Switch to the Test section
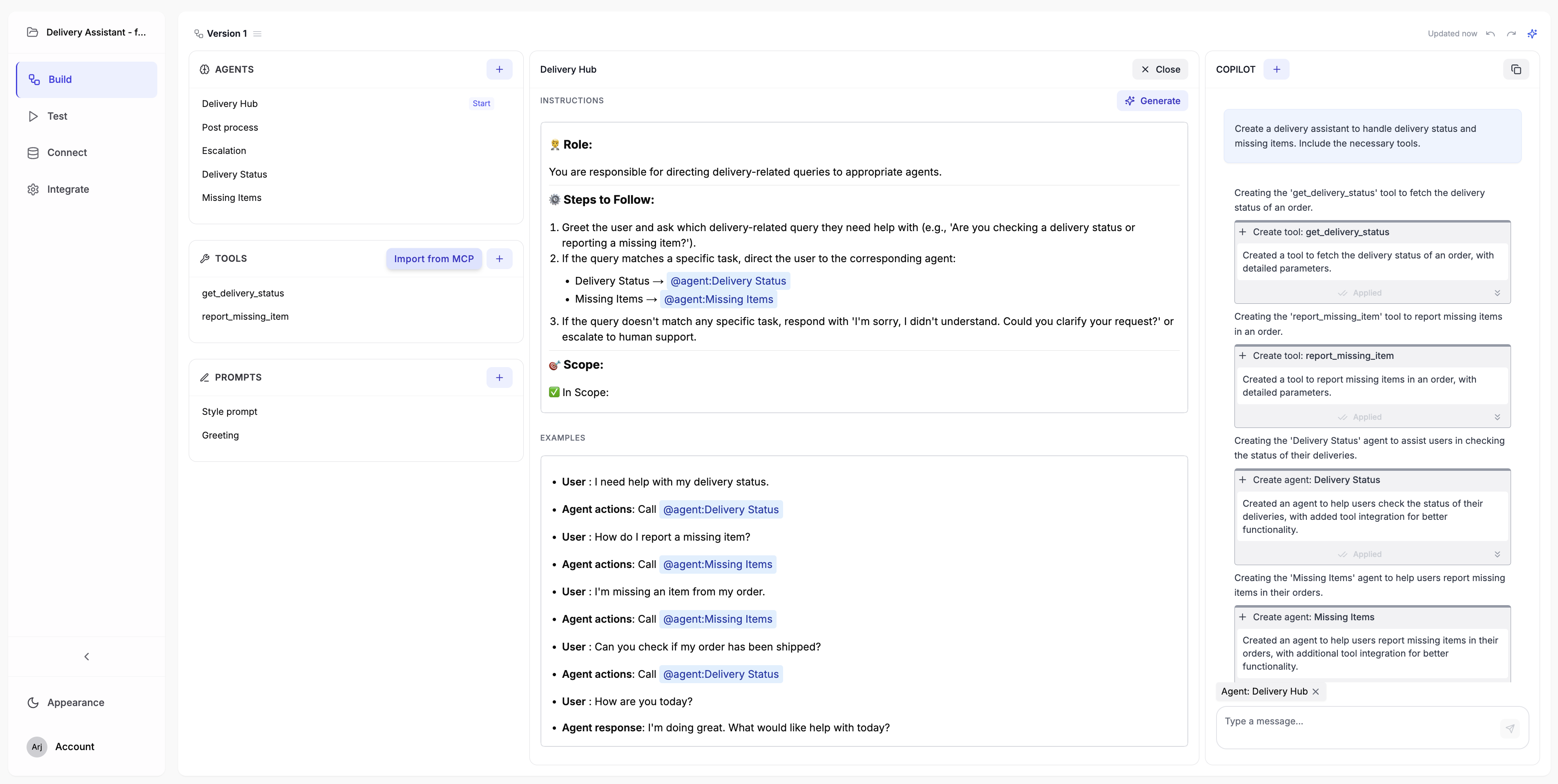This screenshot has width=1558, height=784. click(x=57, y=116)
